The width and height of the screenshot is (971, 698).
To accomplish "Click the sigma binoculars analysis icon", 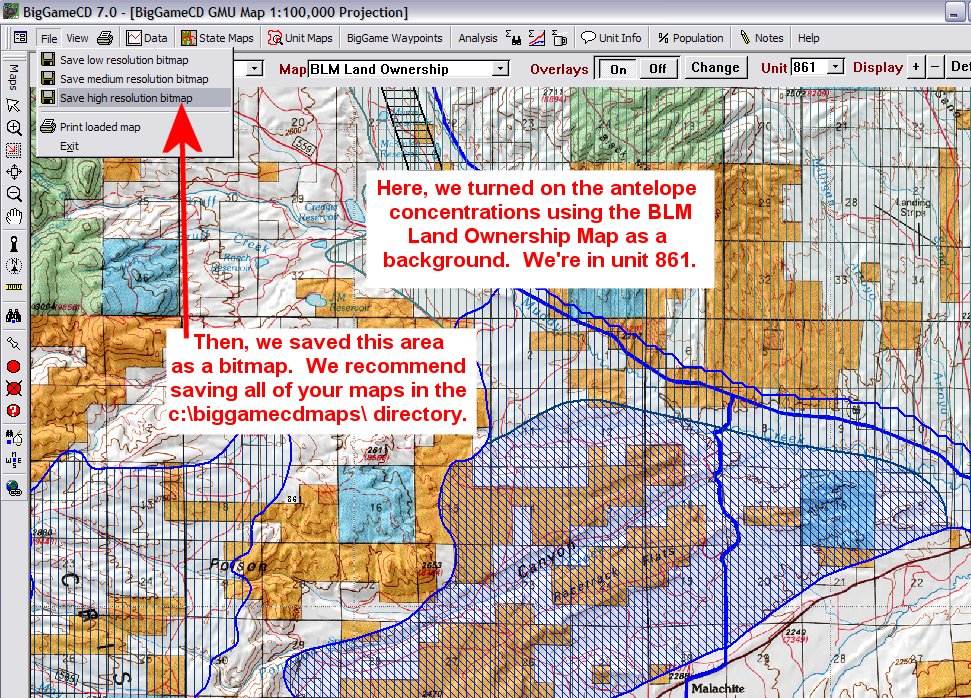I will [x=513, y=38].
